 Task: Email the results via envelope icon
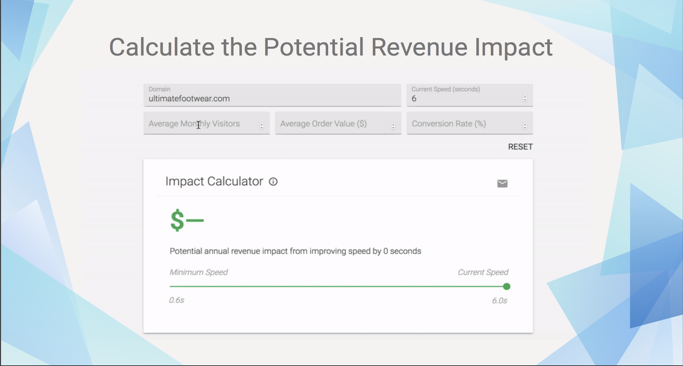(x=502, y=183)
